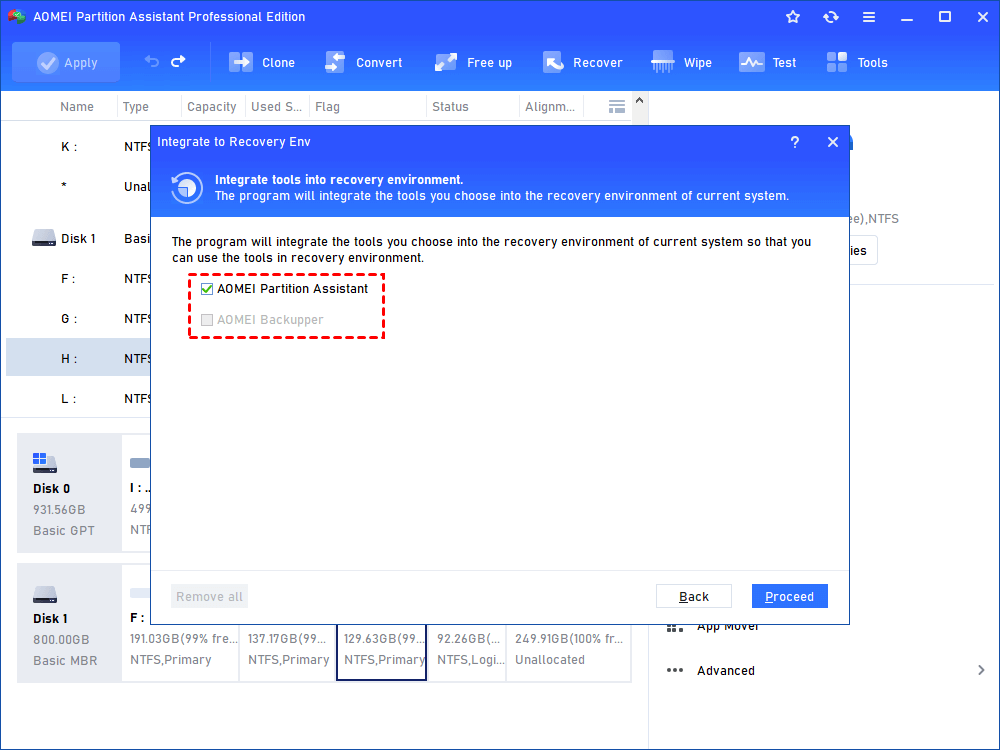Sort by the Capacity column header
The width and height of the screenshot is (1000, 750).
click(212, 107)
